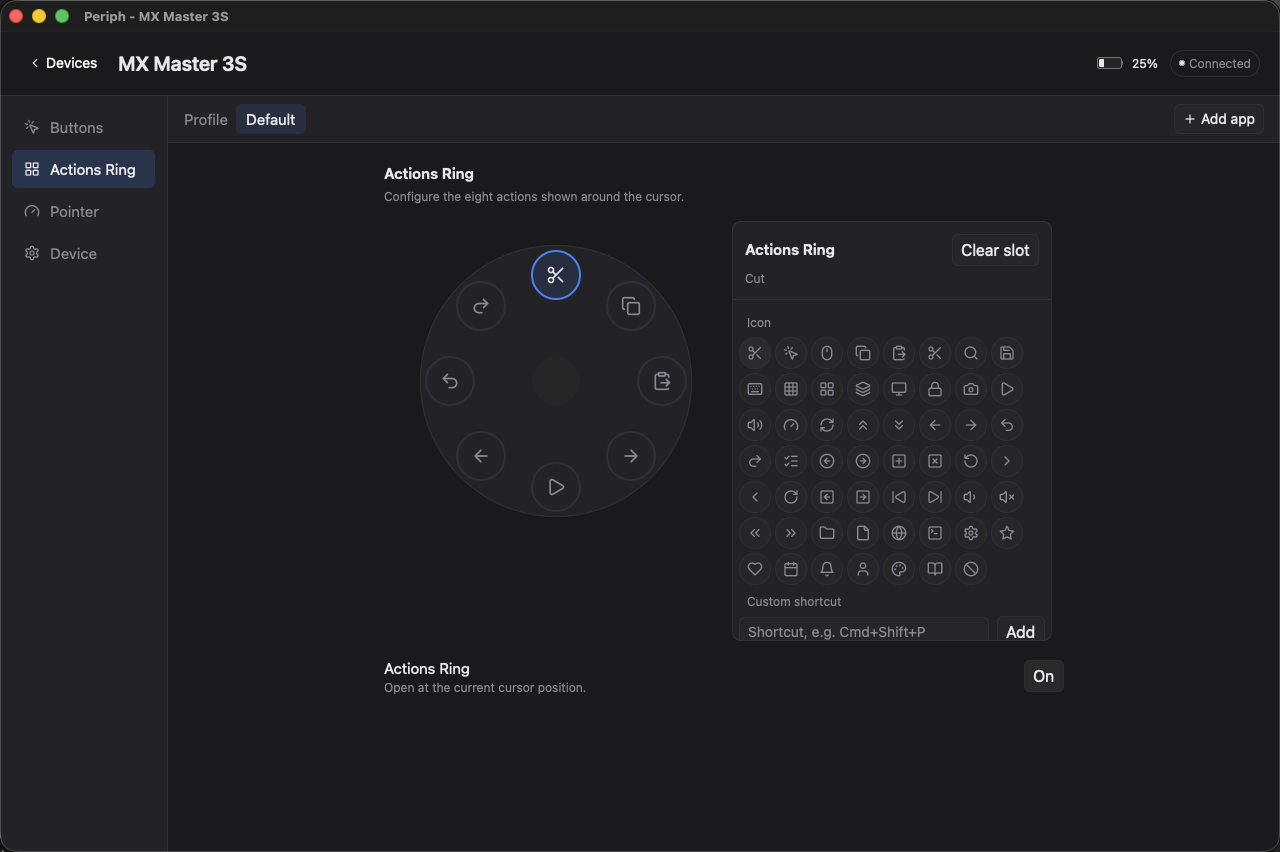Pick the cursor-click icon in the icon grid
The height and width of the screenshot is (852, 1280).
click(791, 353)
